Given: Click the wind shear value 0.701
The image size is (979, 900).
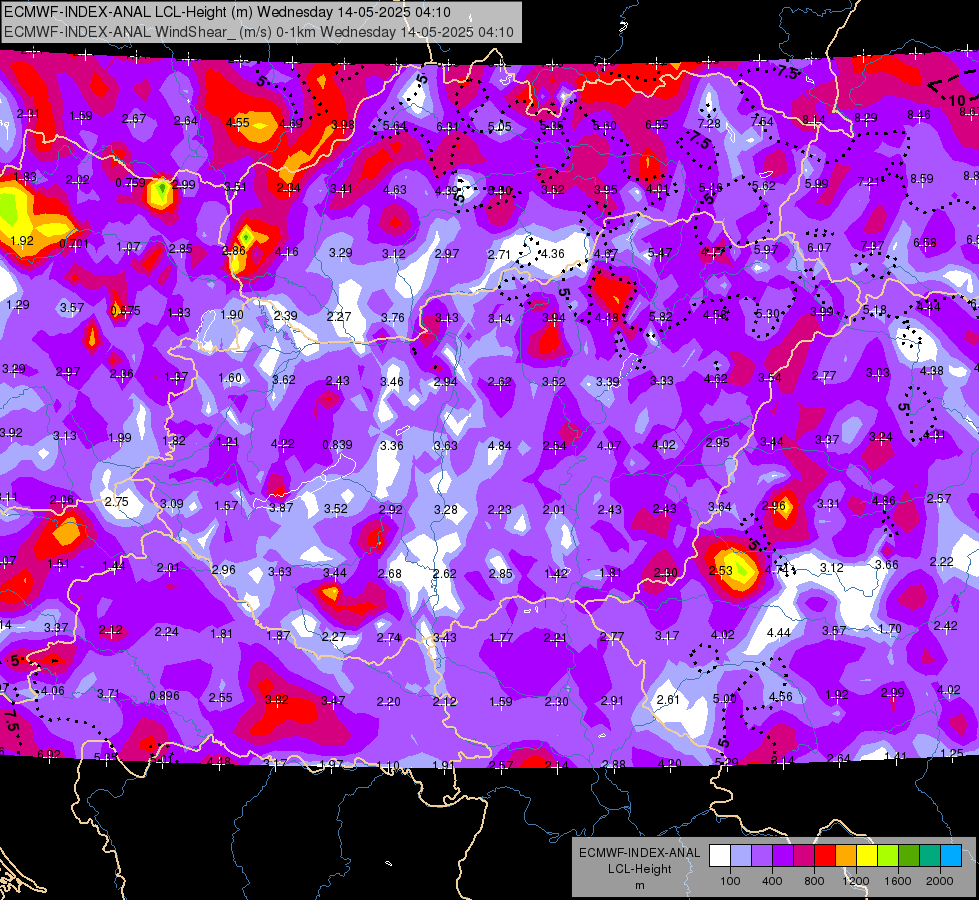Looking at the screenshot, I should click(x=74, y=244).
